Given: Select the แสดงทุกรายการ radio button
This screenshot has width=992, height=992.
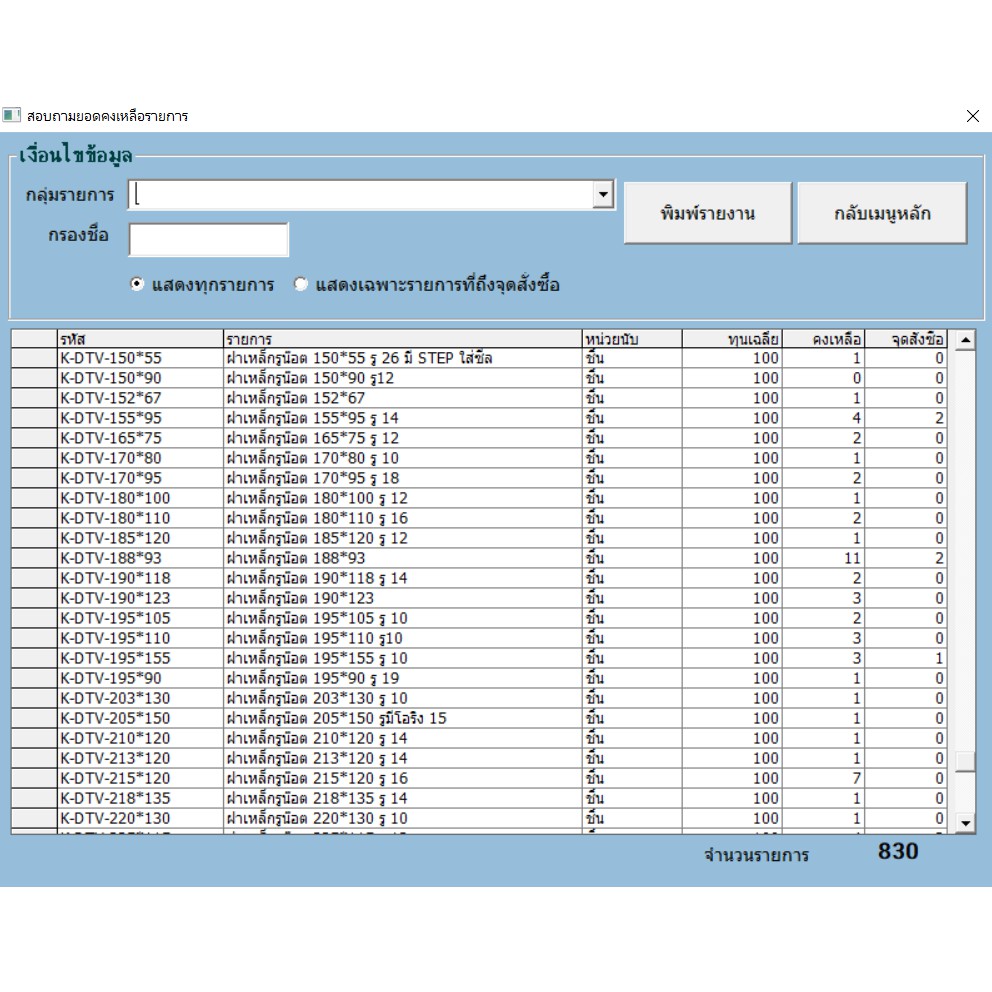Looking at the screenshot, I should pos(138,284).
